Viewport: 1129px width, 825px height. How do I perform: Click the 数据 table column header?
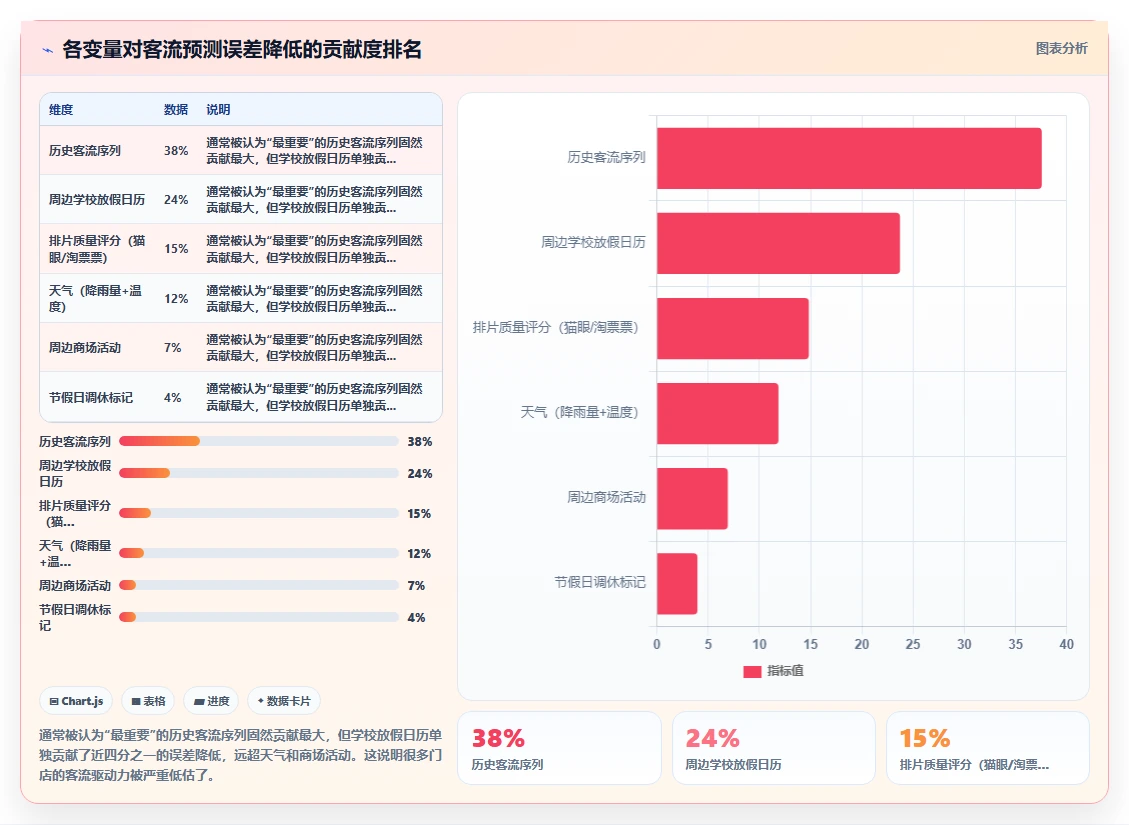tap(176, 109)
